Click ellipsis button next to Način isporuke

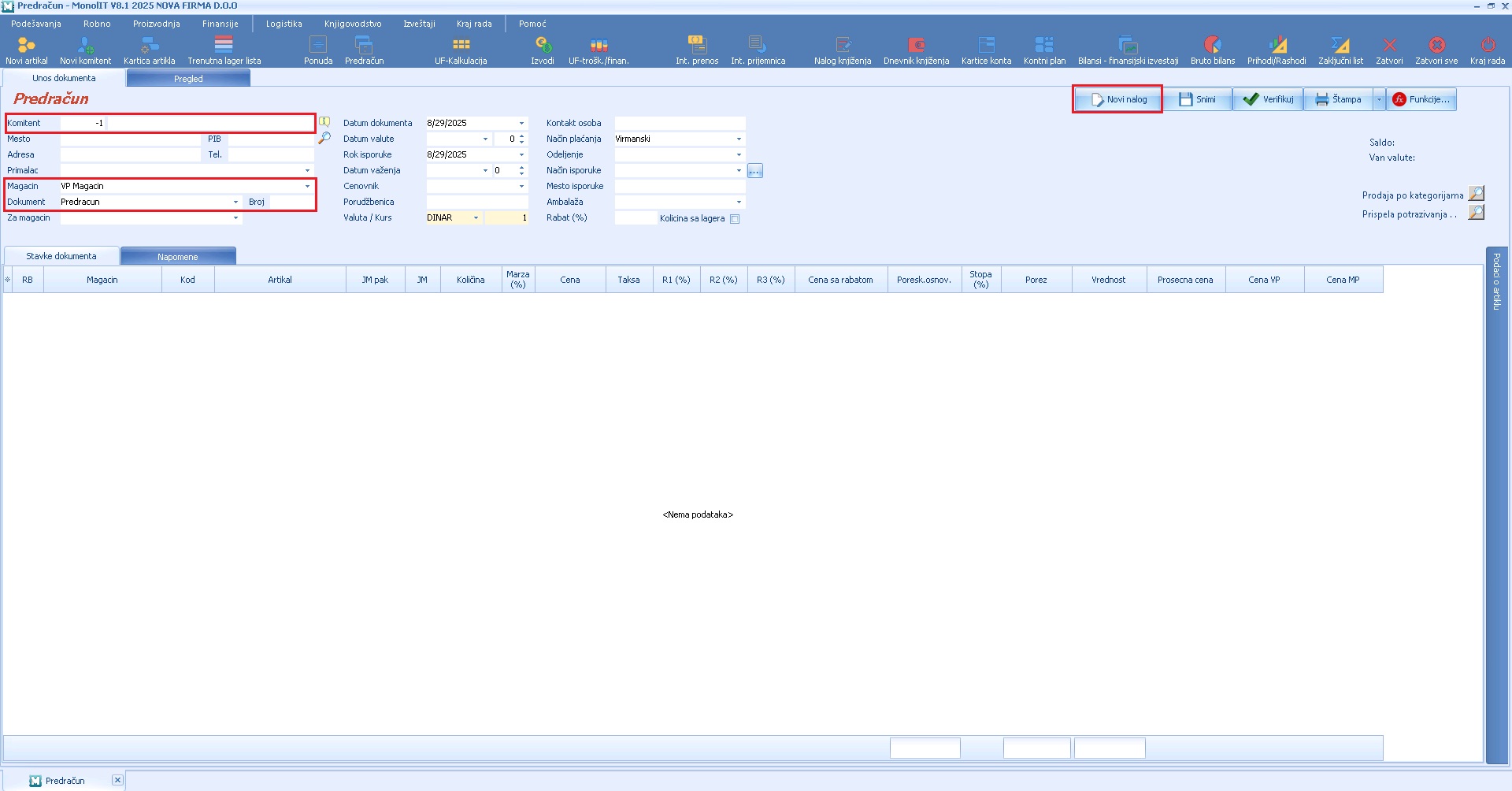(x=755, y=170)
